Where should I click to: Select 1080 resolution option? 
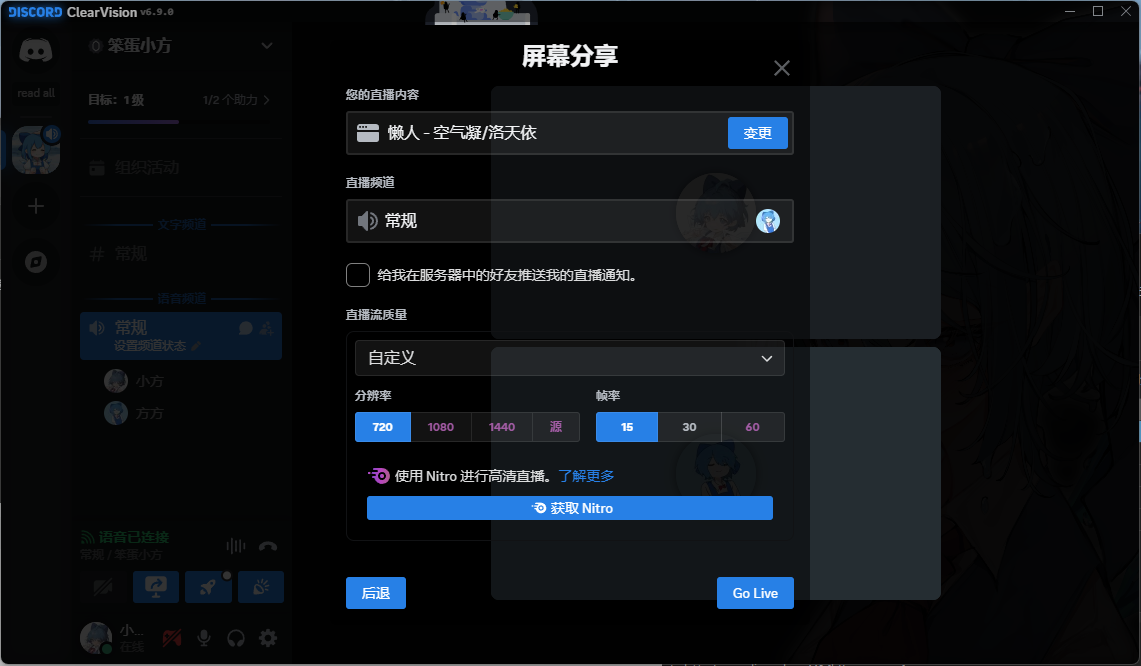pyautogui.click(x=441, y=427)
